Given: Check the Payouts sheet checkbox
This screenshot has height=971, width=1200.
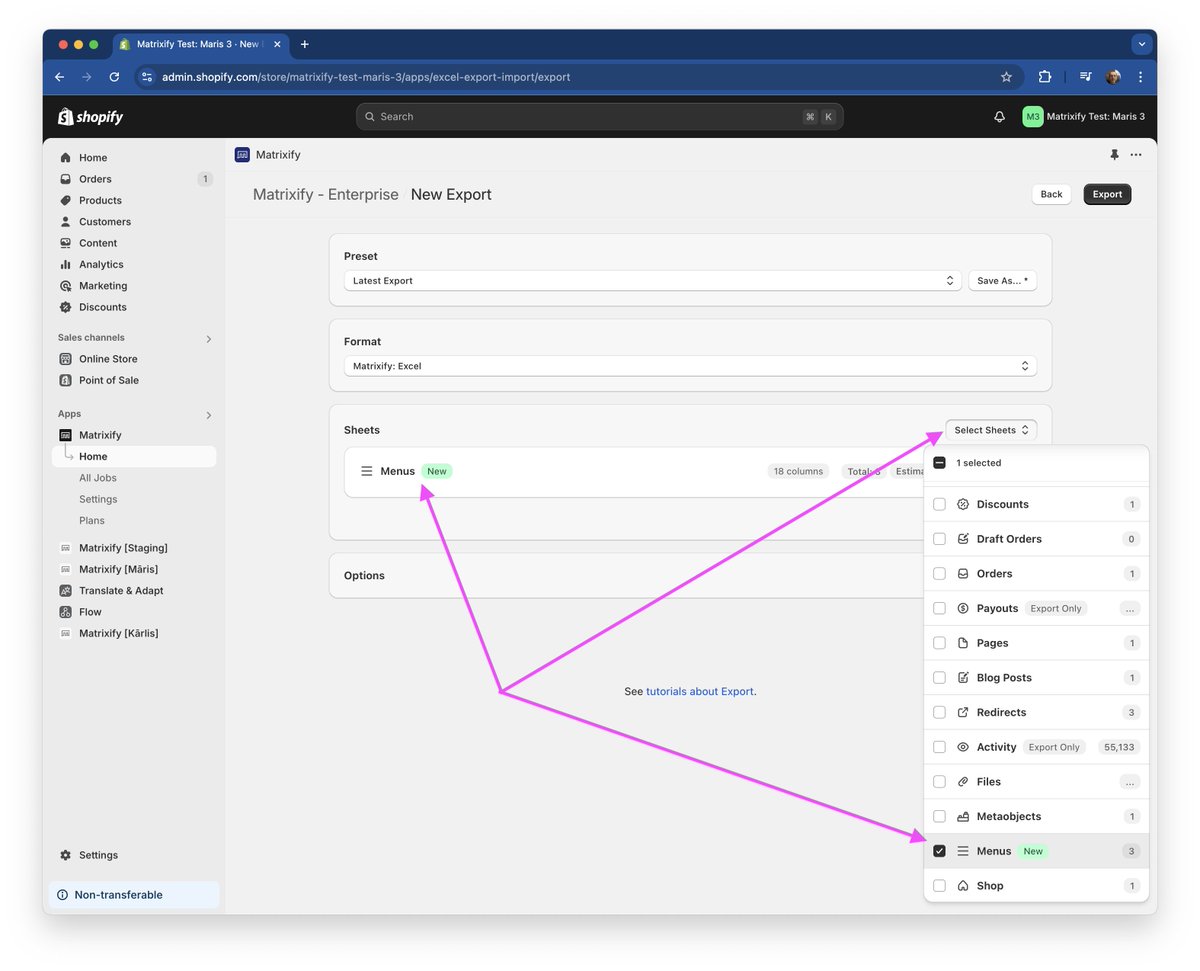Looking at the screenshot, I should [939, 608].
